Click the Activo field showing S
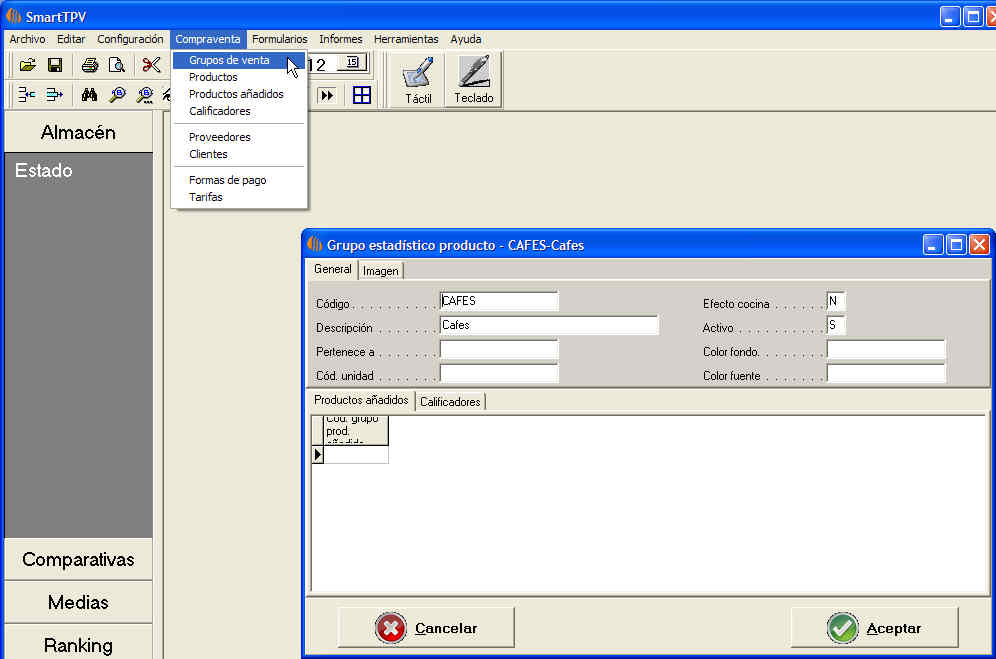This screenshot has width=996, height=659. 836,325
